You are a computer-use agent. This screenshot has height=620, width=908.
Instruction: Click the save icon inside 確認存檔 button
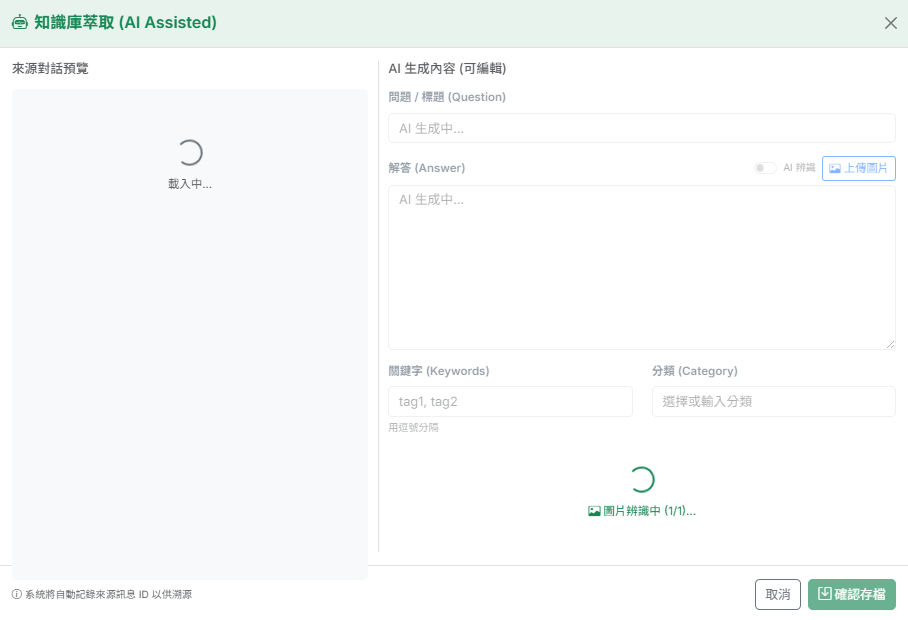point(822,594)
